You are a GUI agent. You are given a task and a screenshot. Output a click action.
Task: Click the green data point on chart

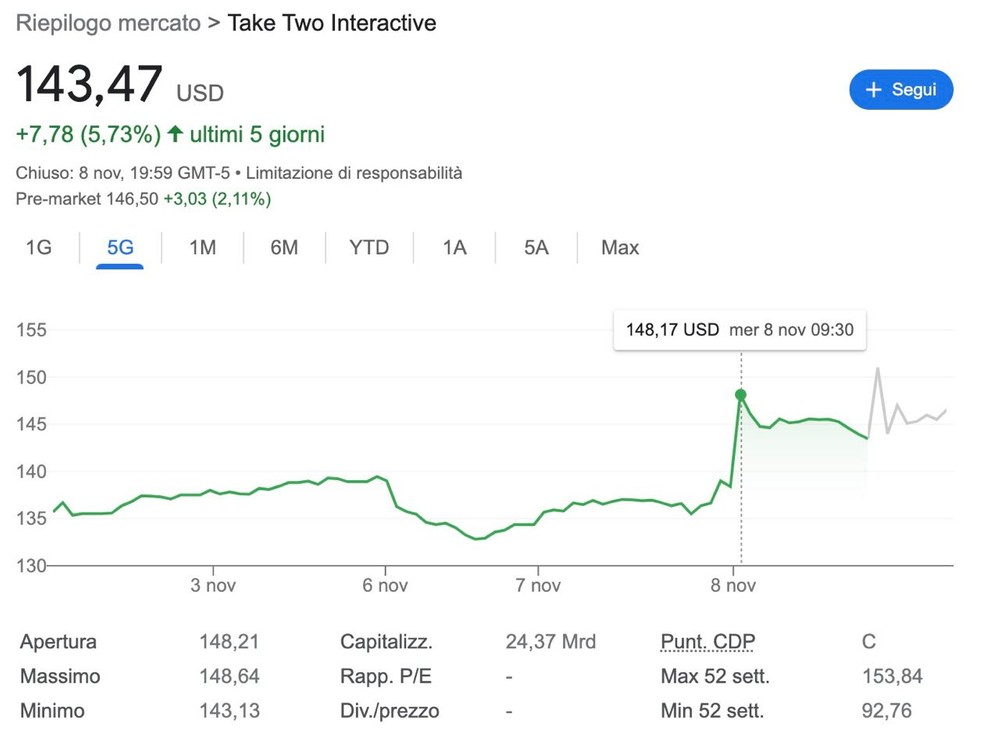tap(741, 395)
